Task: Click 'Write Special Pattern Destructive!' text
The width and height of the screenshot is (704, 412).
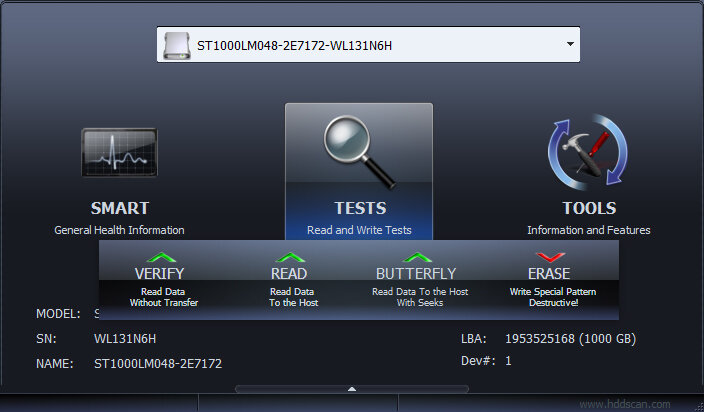Action: [553, 297]
